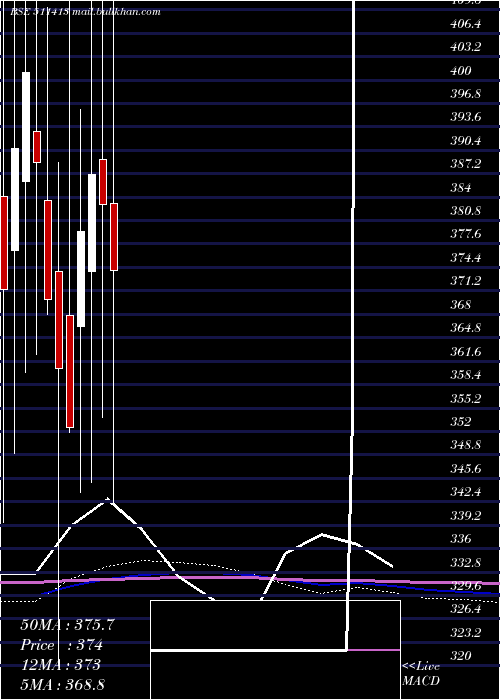The width and height of the screenshot is (500, 700).
Task: Select the 387.2 price label
Action: pos(466,164)
